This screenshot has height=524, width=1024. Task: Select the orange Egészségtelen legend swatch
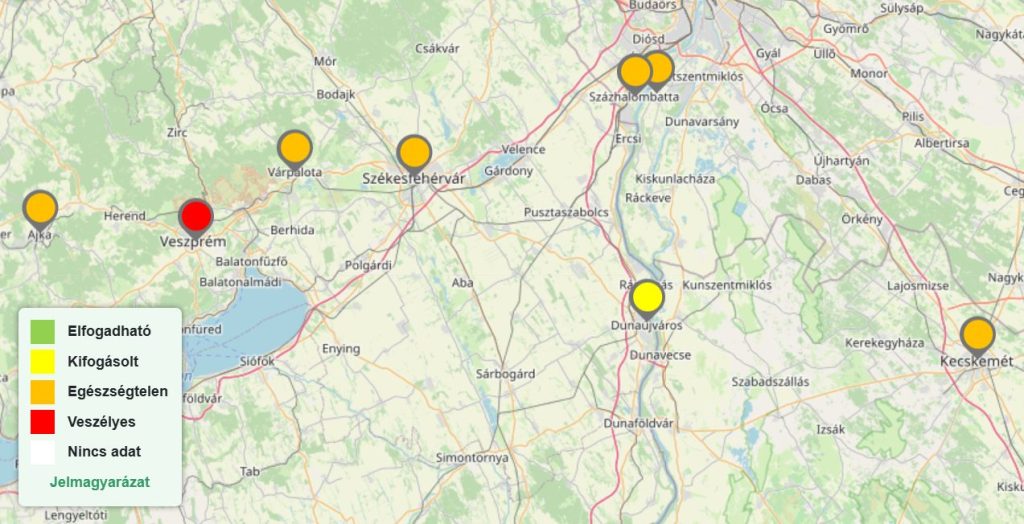click(x=42, y=391)
